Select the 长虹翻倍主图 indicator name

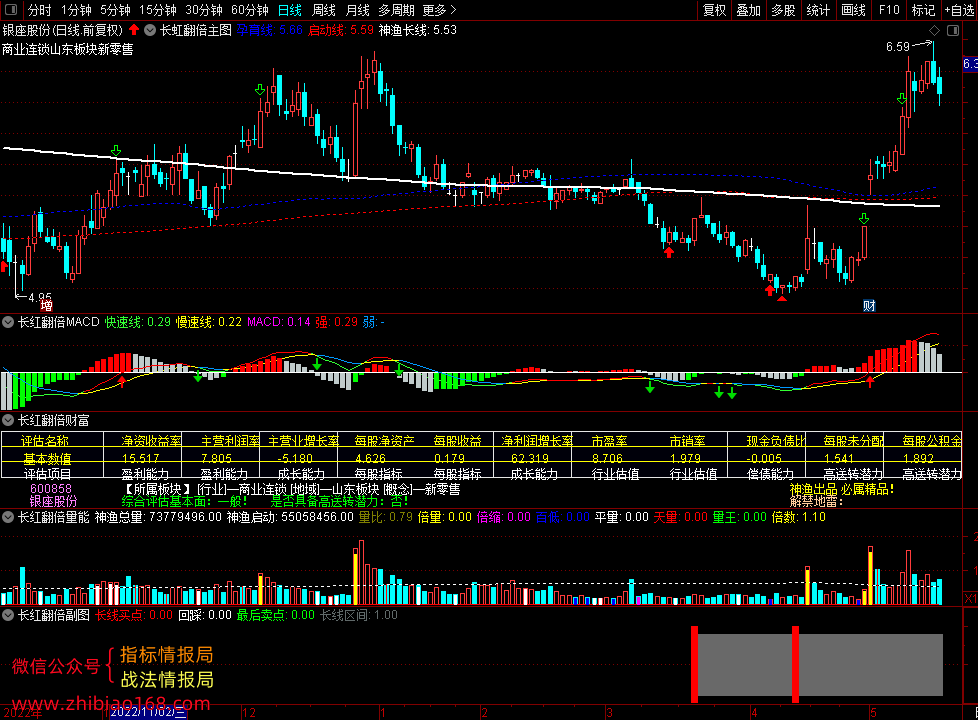196,30
